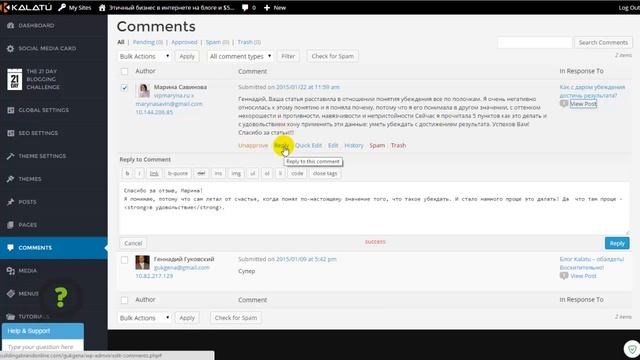Click History link under Марина's comment
This screenshot has width=640, height=360.
(354, 145)
